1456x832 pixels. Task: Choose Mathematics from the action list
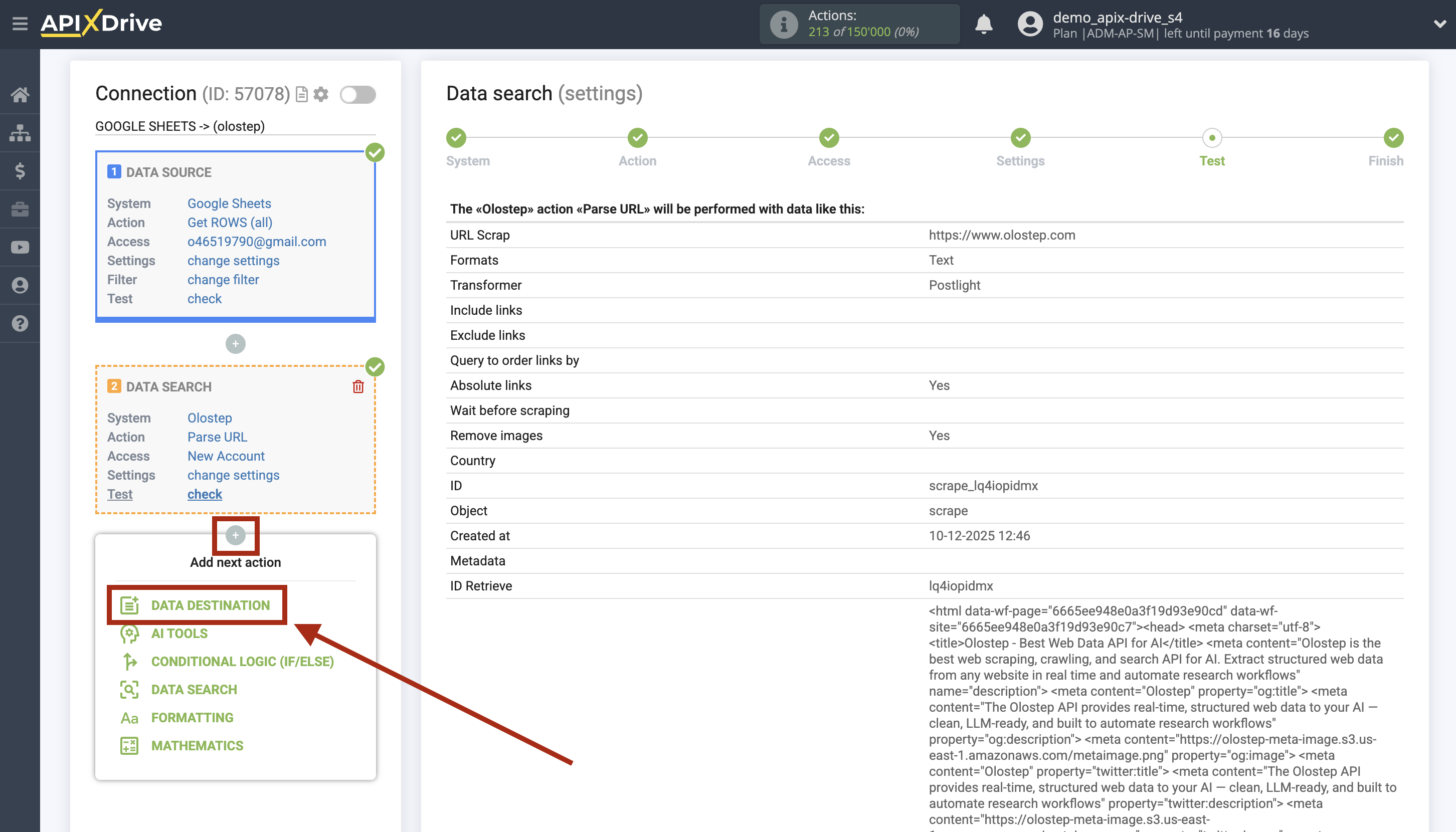[197, 746]
